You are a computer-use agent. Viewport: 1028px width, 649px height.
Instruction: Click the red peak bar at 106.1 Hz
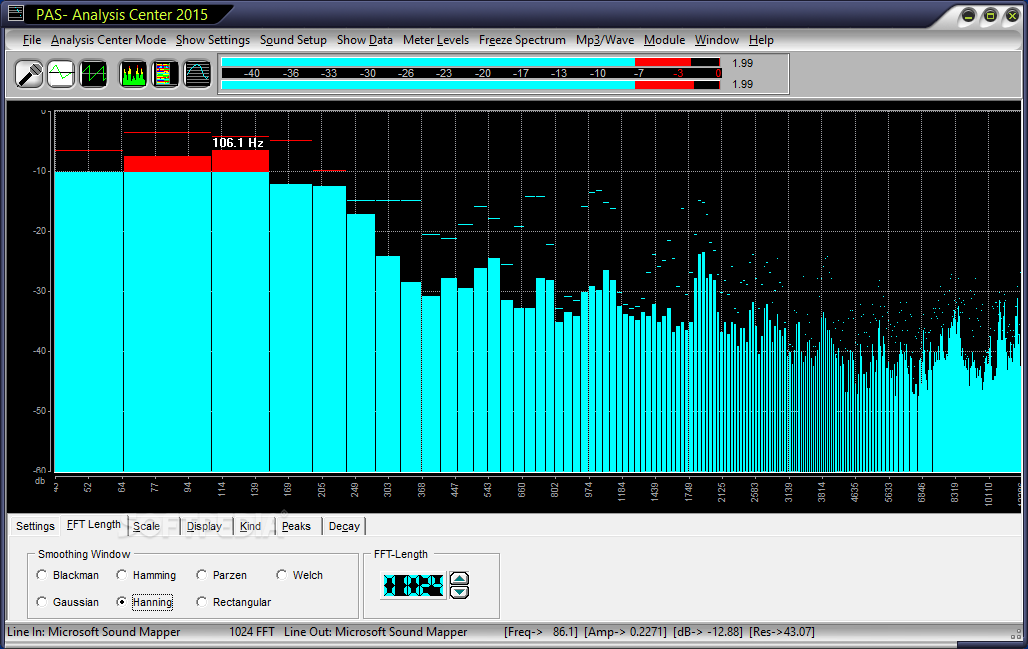coord(240,161)
